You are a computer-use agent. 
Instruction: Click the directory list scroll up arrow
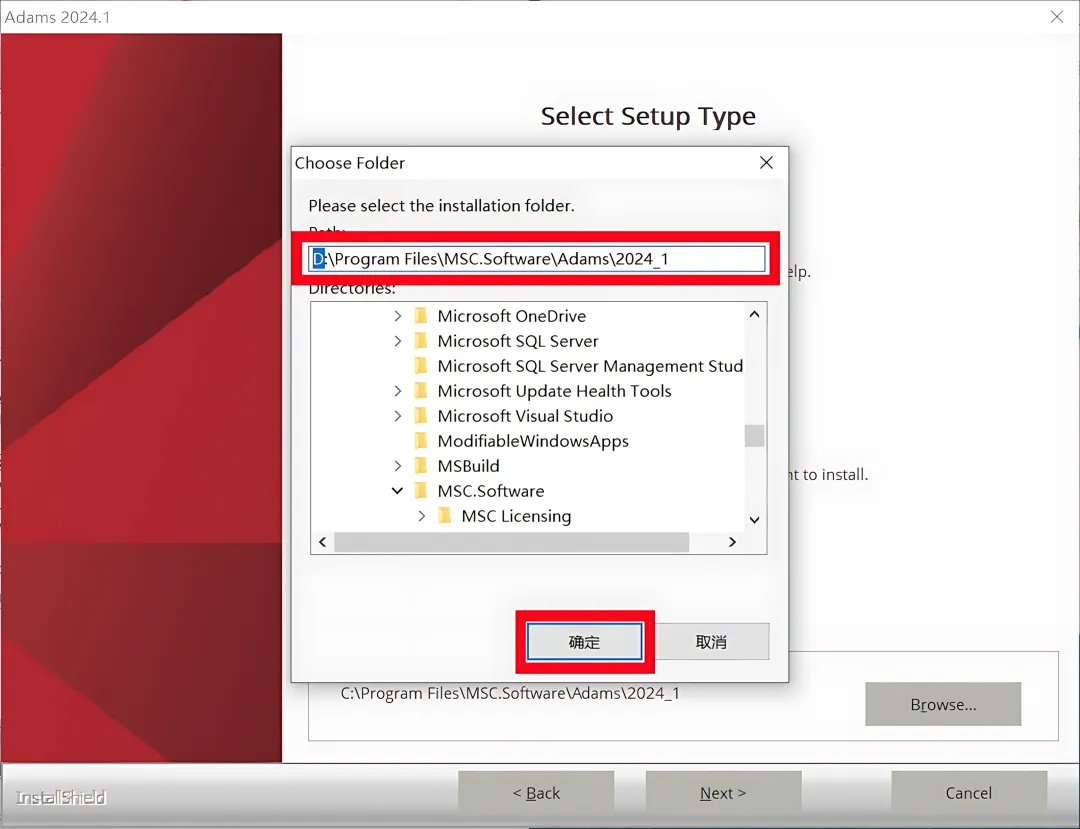tap(754, 315)
